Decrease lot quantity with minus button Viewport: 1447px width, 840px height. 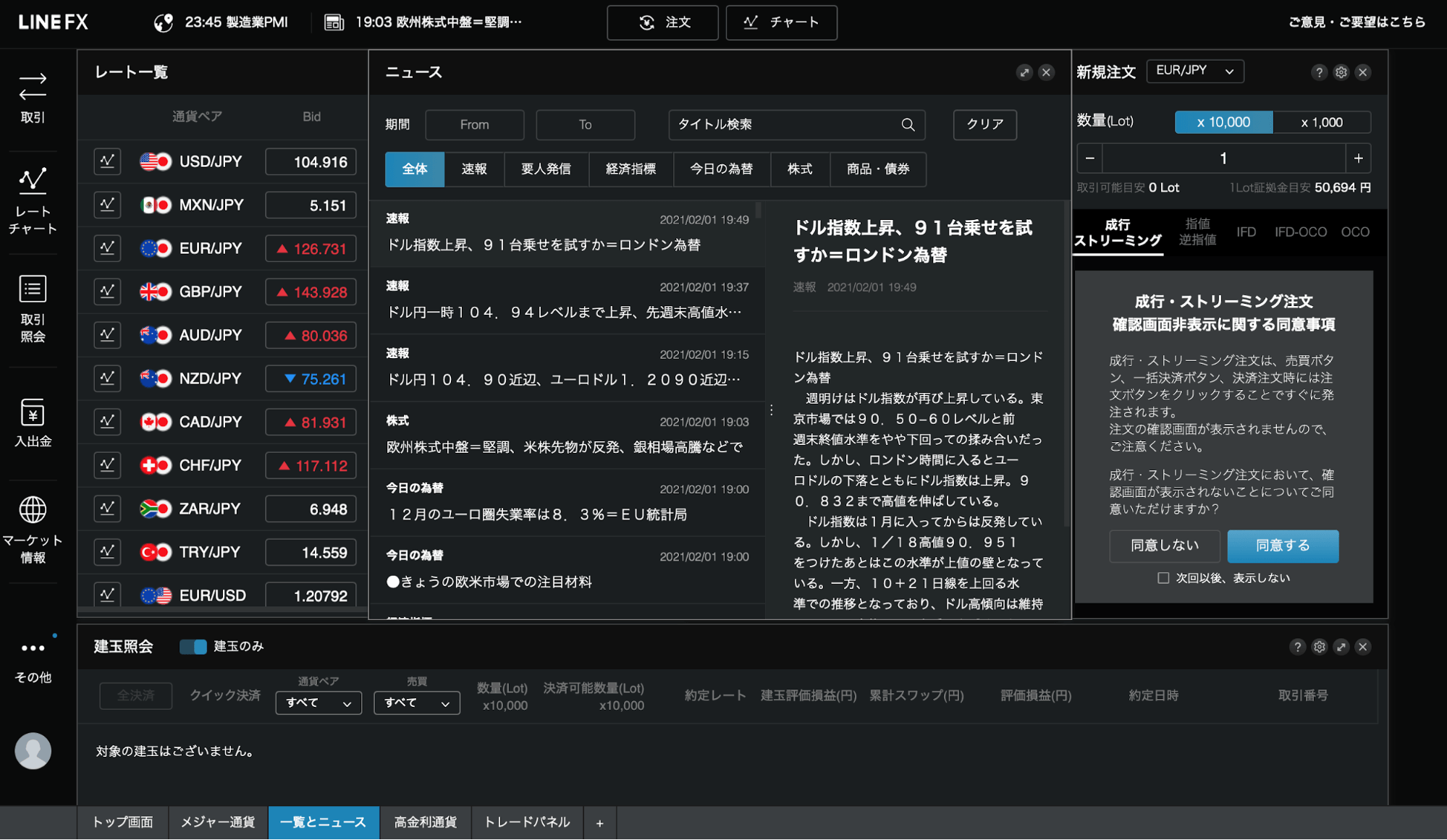point(1089,158)
